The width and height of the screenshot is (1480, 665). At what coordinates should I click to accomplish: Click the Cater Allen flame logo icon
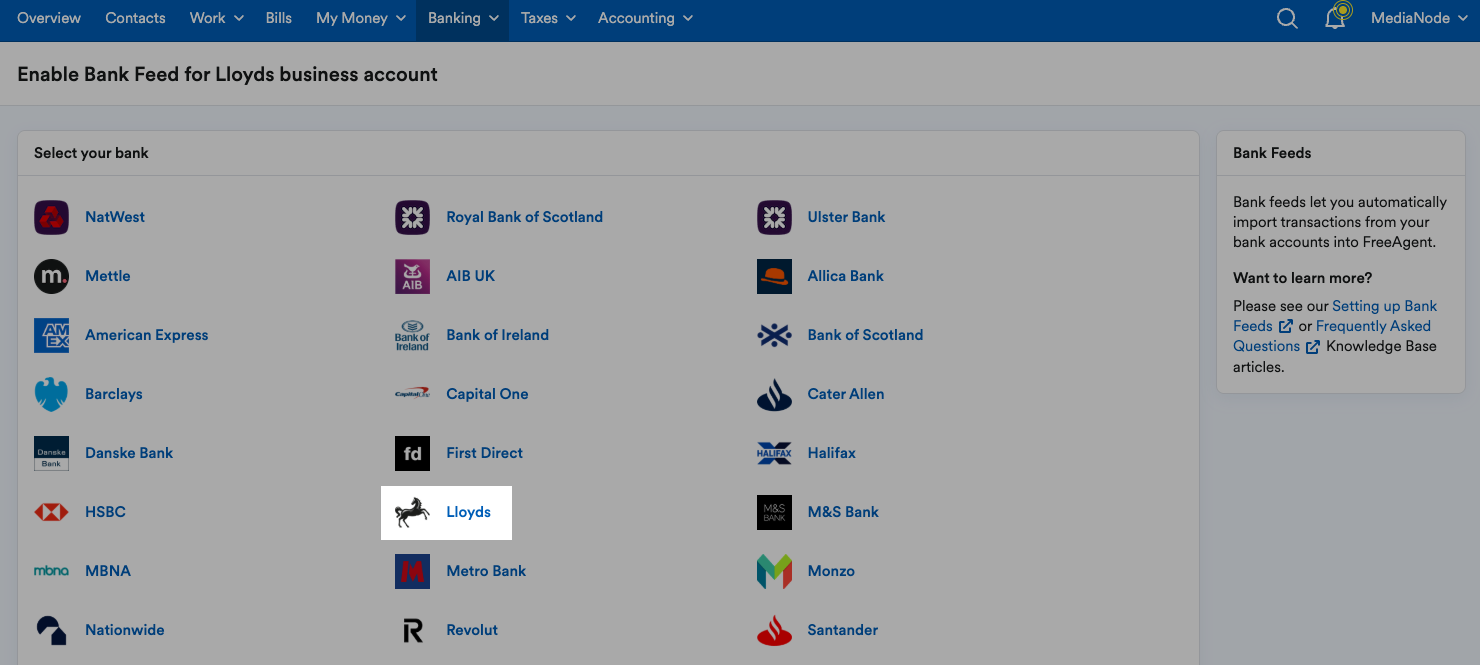[774, 394]
